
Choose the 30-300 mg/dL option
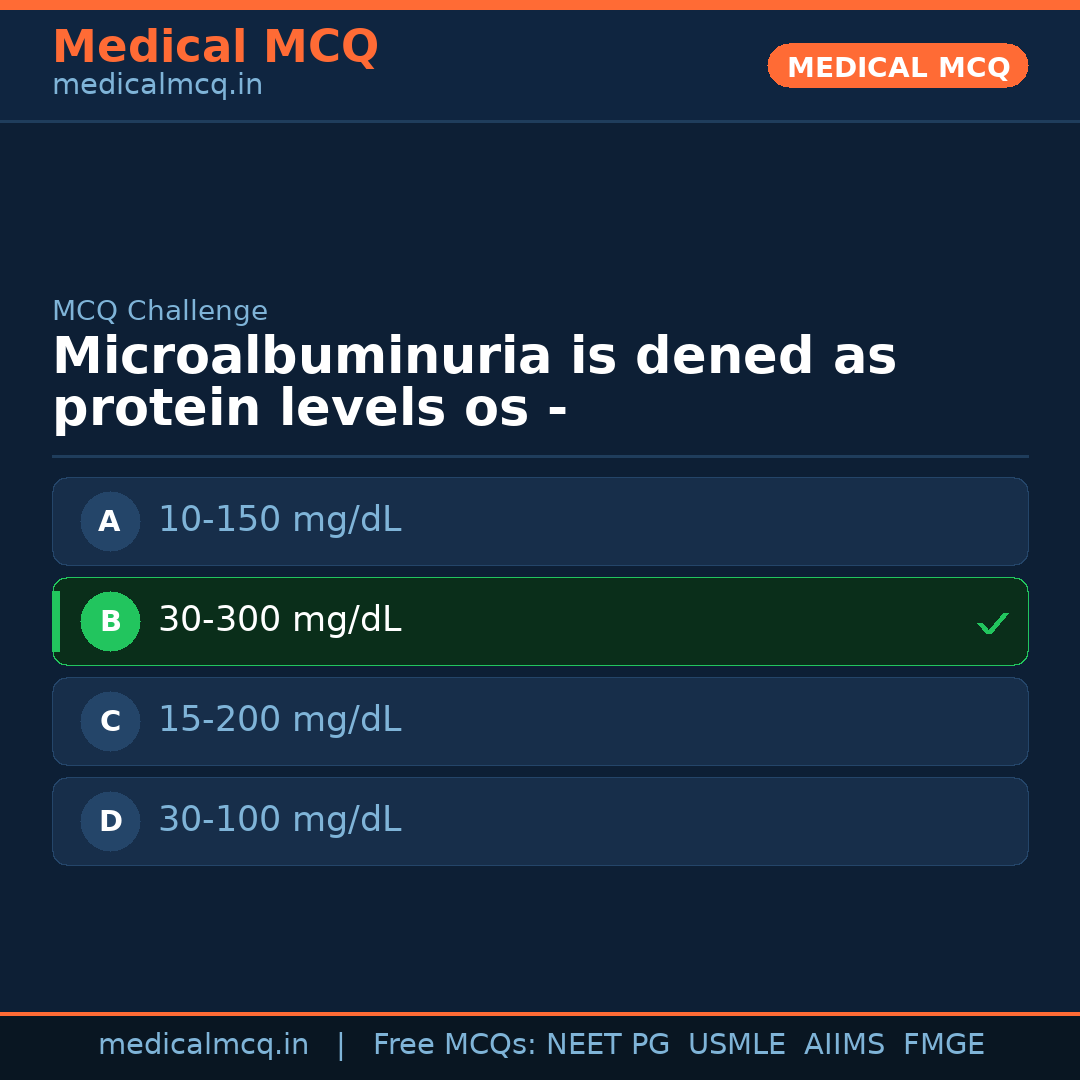click(x=280, y=620)
